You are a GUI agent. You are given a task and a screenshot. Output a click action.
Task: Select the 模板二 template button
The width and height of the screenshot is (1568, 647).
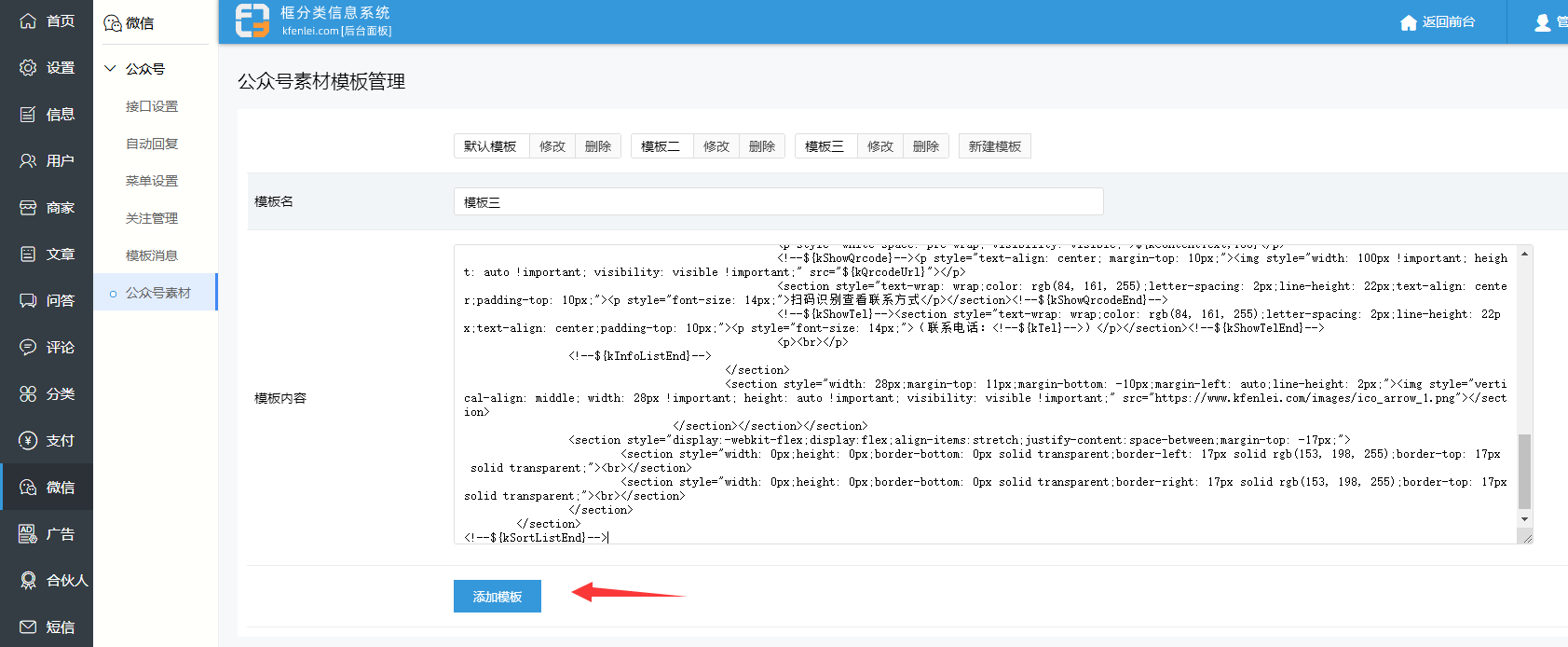coord(661,146)
